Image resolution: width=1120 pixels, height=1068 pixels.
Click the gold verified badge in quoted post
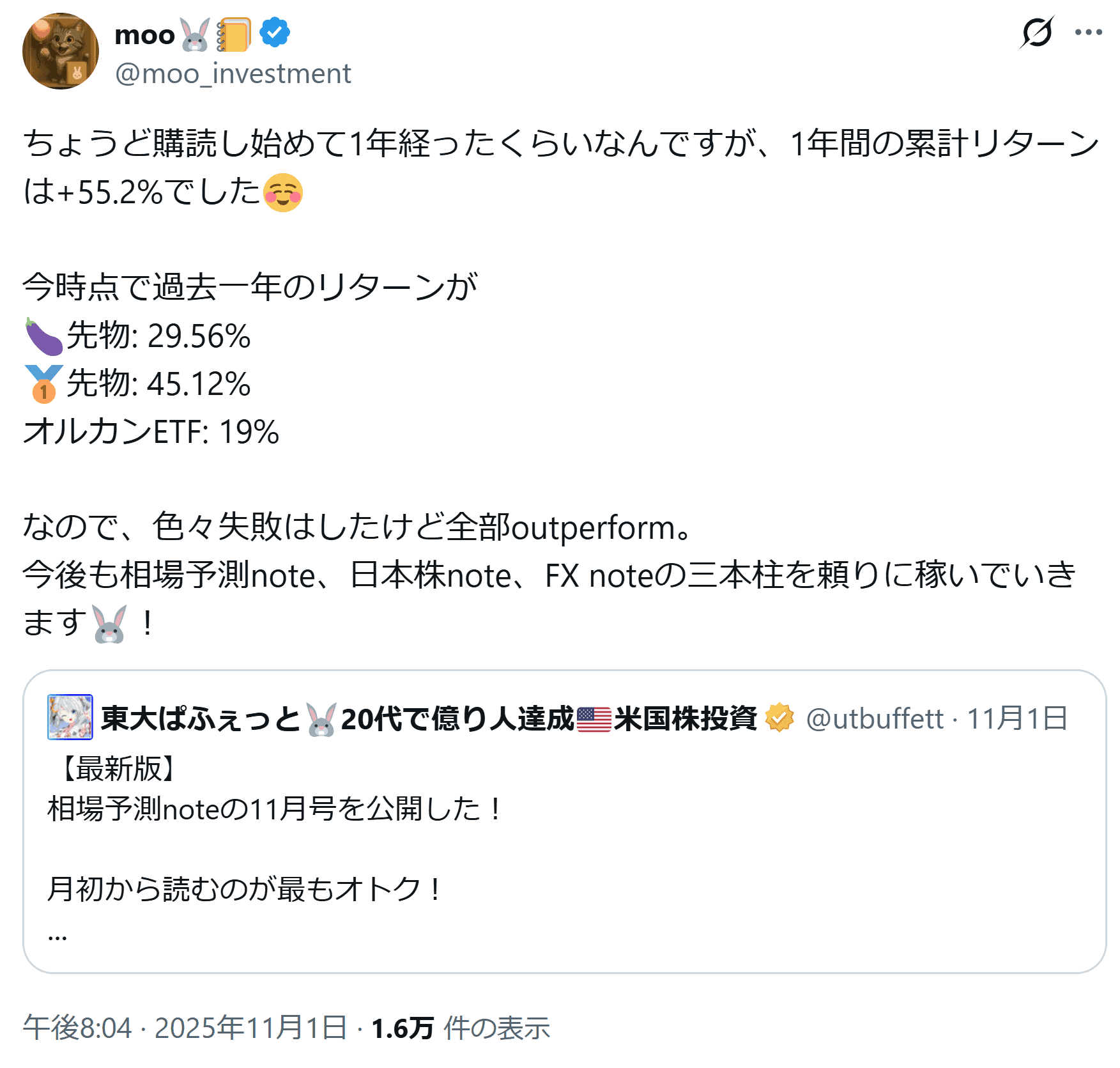[779, 718]
